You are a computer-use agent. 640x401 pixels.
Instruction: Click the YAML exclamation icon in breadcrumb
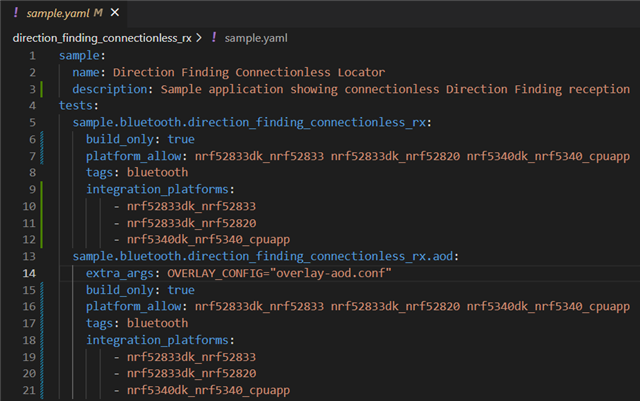[214, 38]
